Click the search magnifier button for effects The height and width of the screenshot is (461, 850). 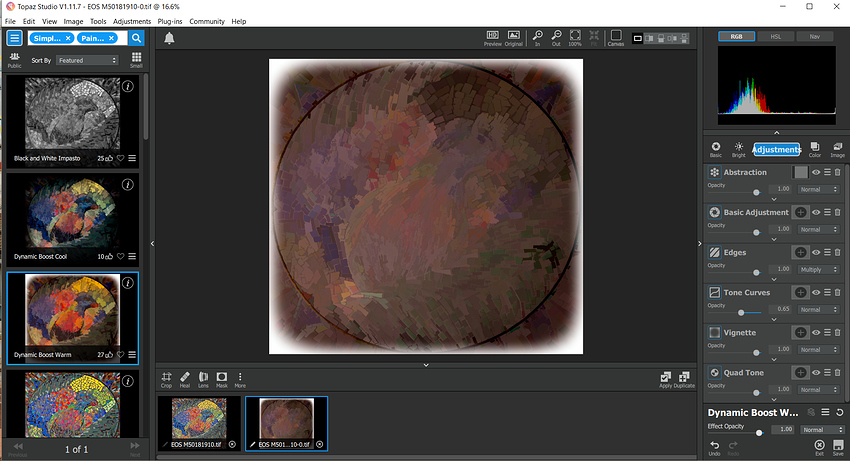[137, 38]
